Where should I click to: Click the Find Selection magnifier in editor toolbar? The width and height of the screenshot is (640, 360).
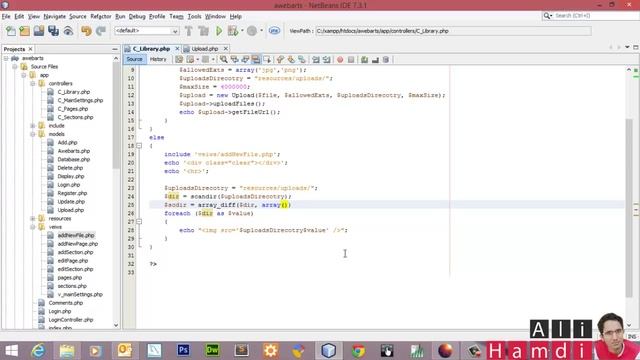224,60
